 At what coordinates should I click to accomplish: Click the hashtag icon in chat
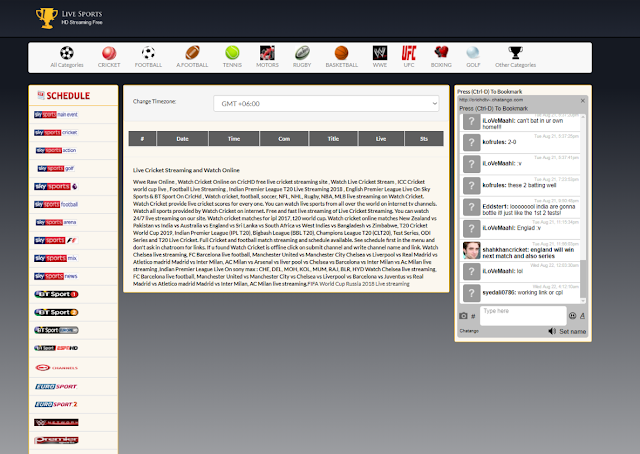[x=473, y=316]
